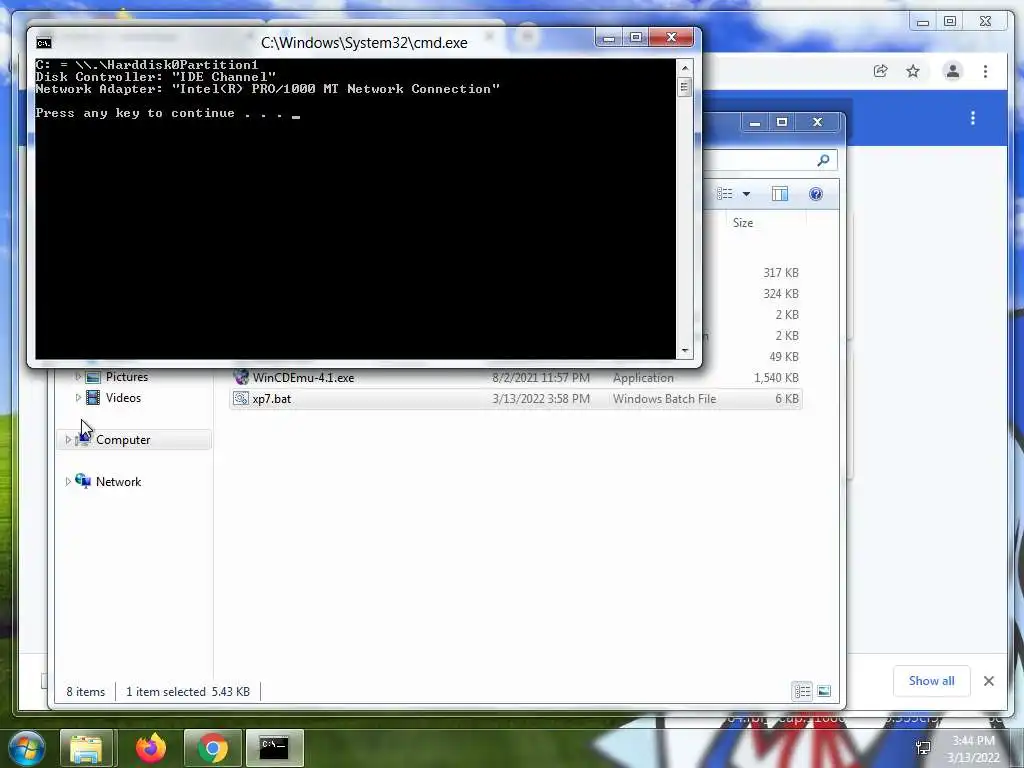
Task: Sort files by the Size column
Action: 743,223
